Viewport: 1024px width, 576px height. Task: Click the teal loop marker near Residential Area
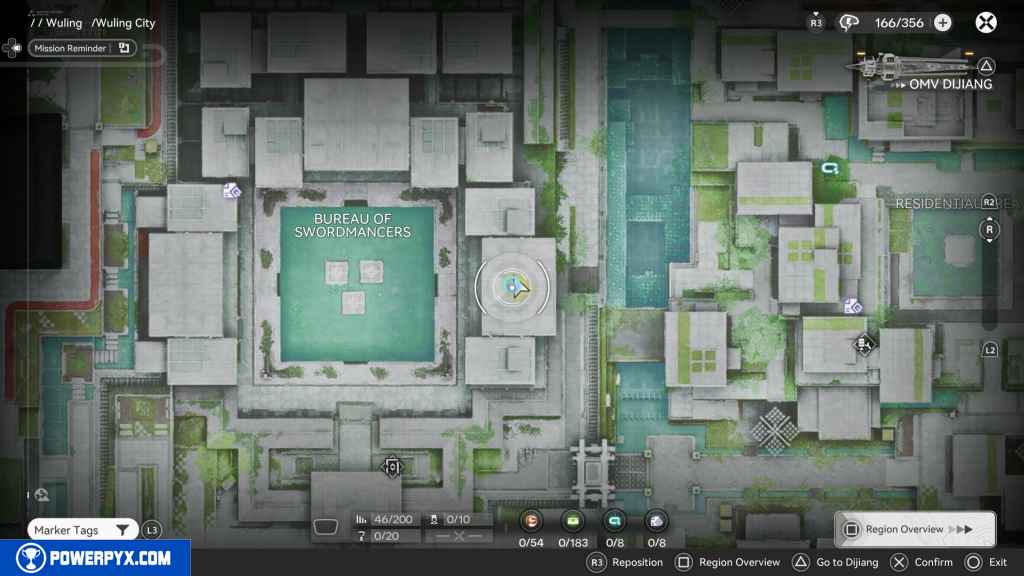point(828,171)
